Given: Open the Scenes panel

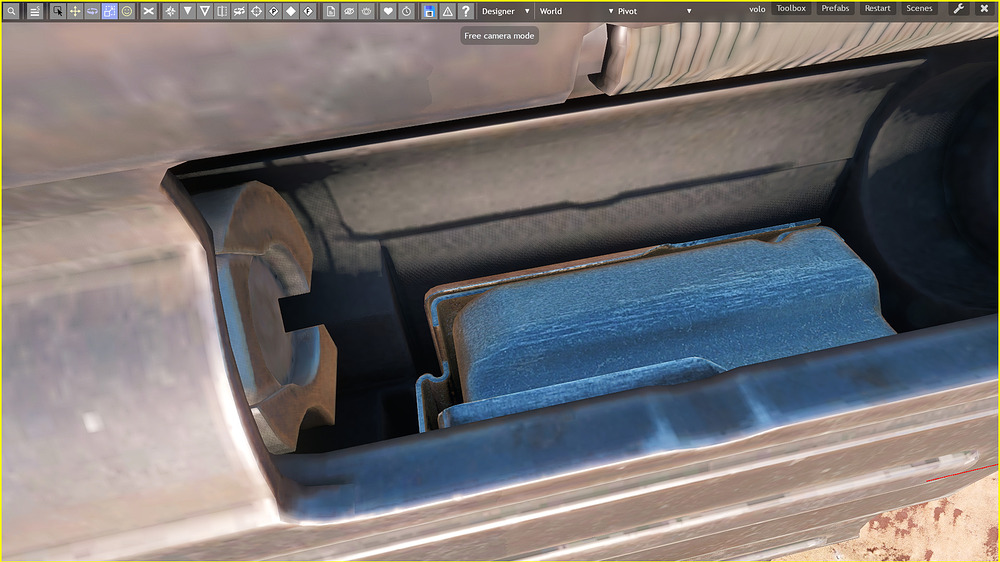Looking at the screenshot, I should coord(919,8).
